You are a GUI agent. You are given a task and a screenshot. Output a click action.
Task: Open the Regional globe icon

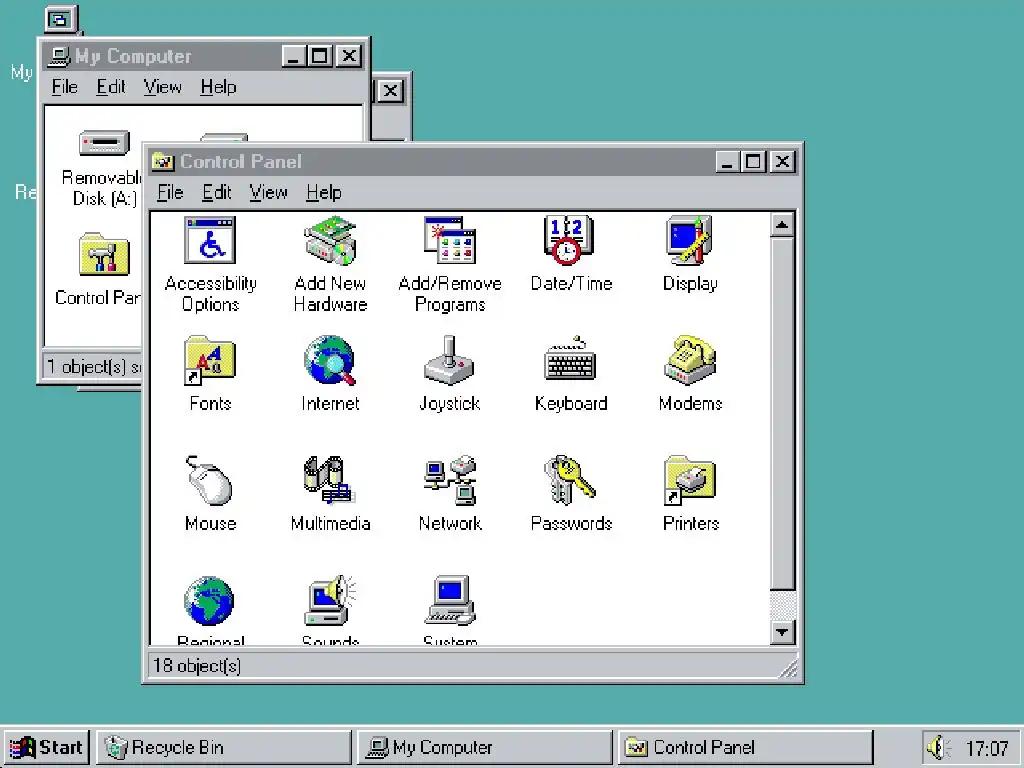pos(209,600)
